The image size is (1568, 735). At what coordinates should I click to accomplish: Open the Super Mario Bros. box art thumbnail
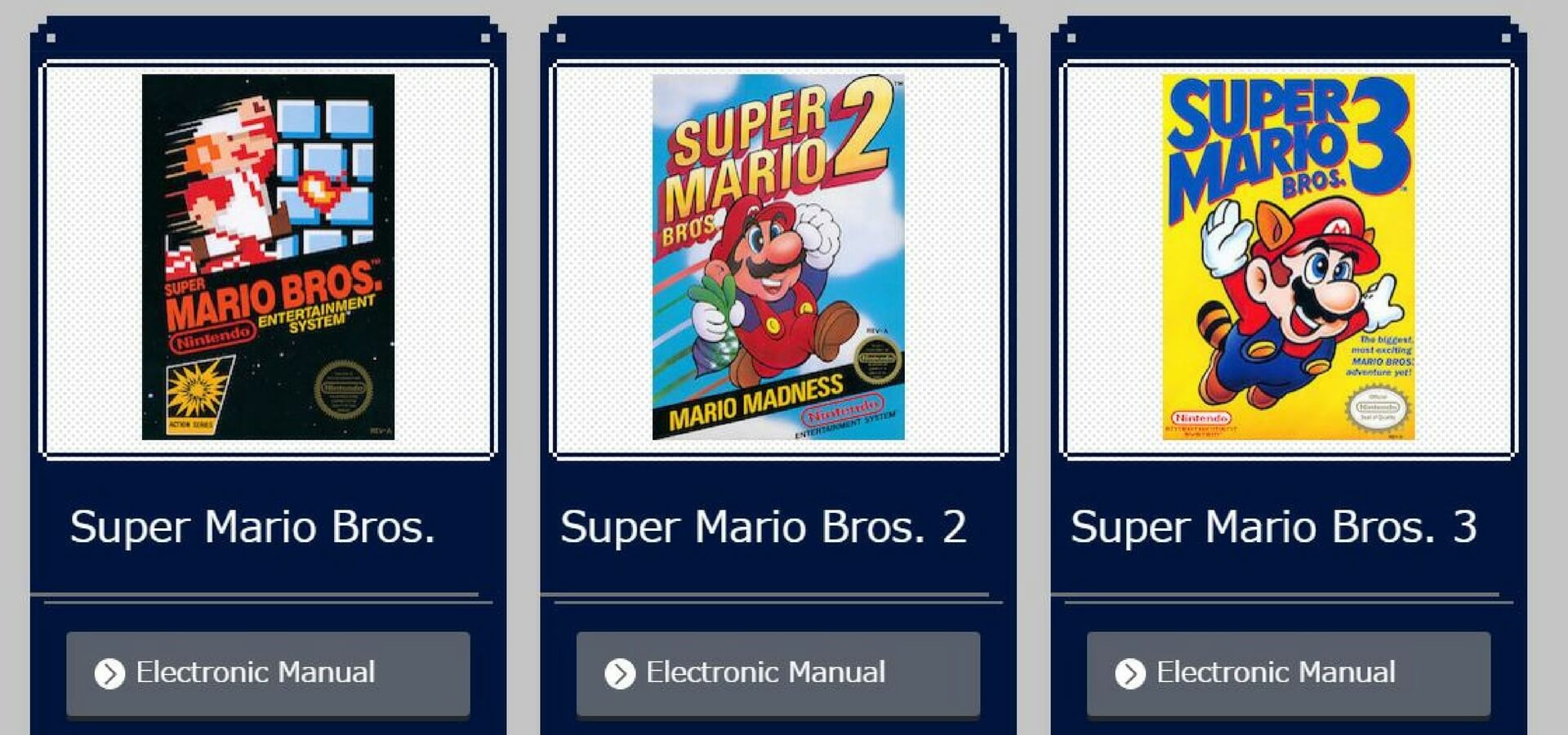pyautogui.click(x=268, y=257)
